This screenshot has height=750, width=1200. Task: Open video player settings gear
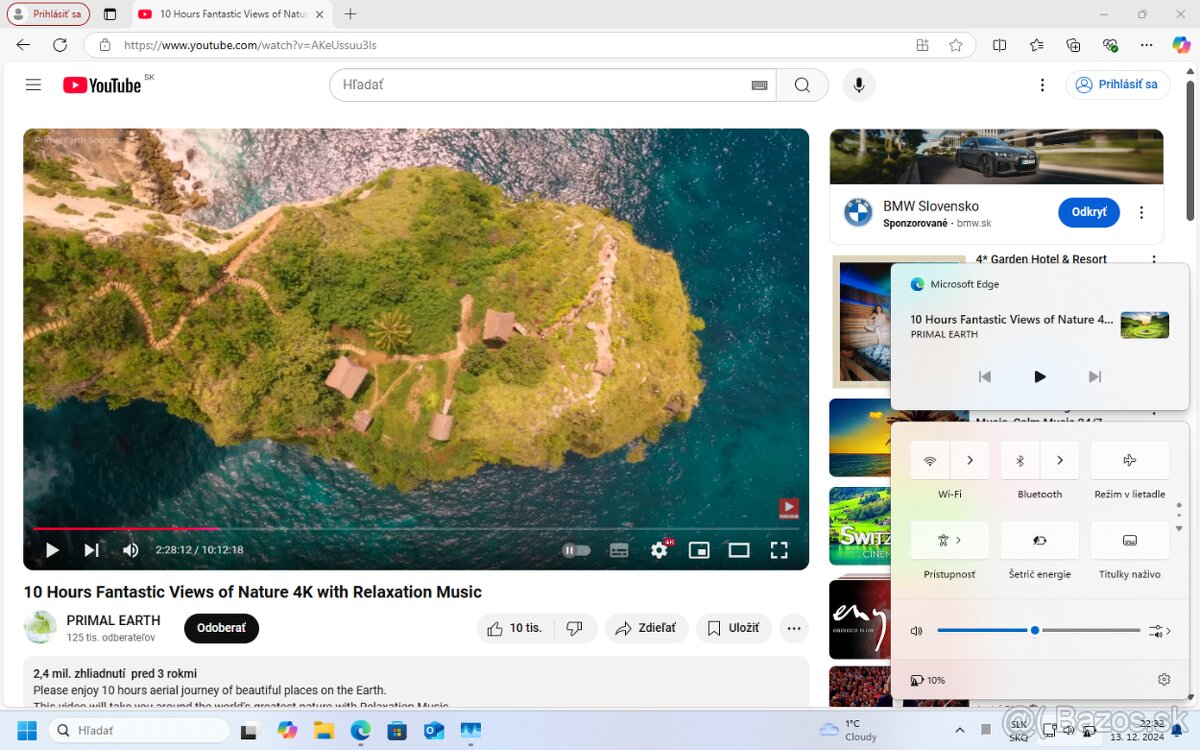659,550
